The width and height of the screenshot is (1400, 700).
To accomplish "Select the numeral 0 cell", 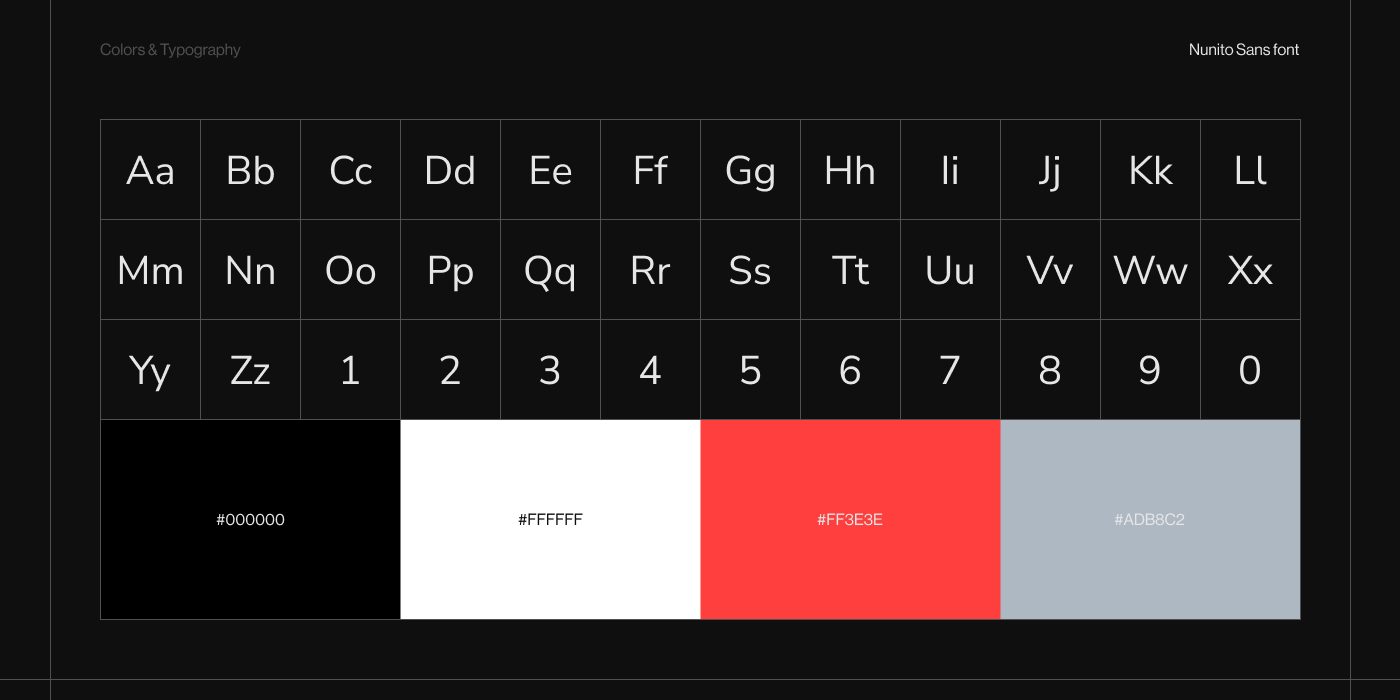I will click(1250, 370).
